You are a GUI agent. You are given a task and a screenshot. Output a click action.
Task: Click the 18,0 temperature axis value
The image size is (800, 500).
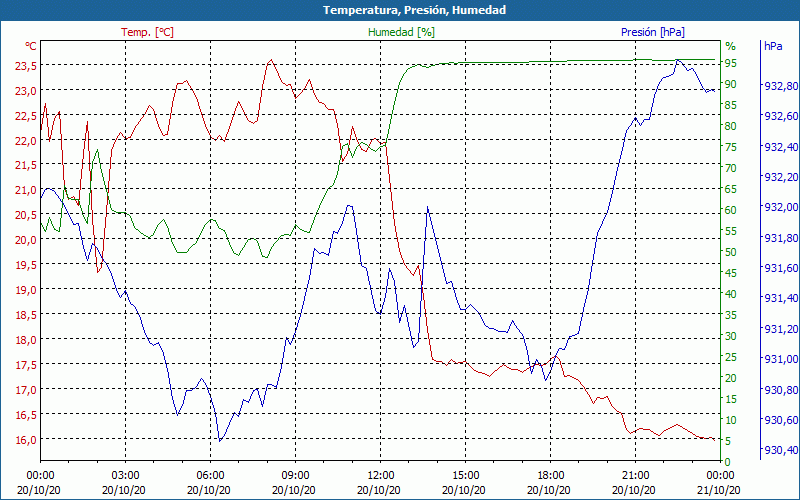click(x=27, y=340)
